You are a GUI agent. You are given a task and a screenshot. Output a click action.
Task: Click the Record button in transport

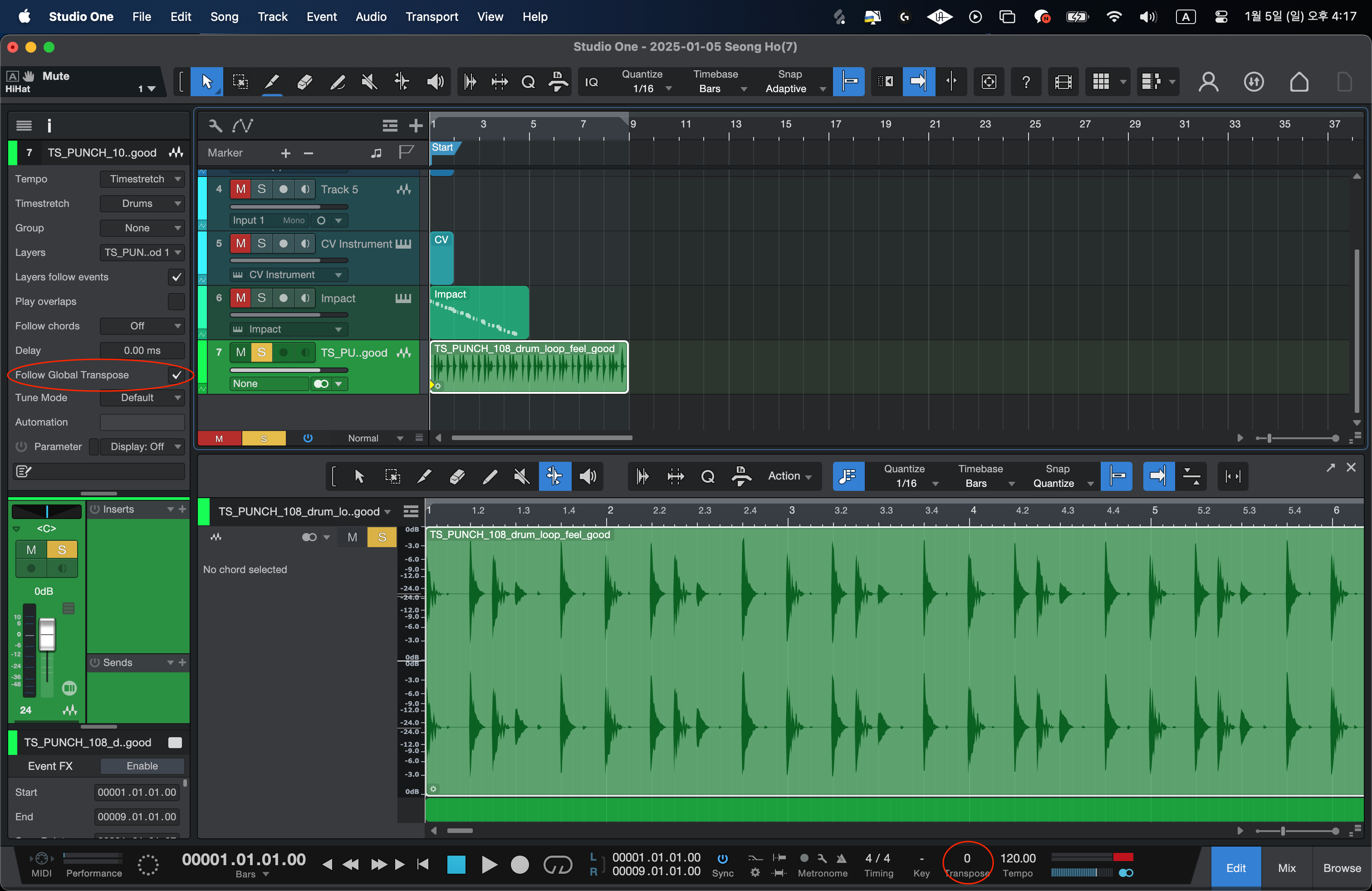click(x=519, y=865)
